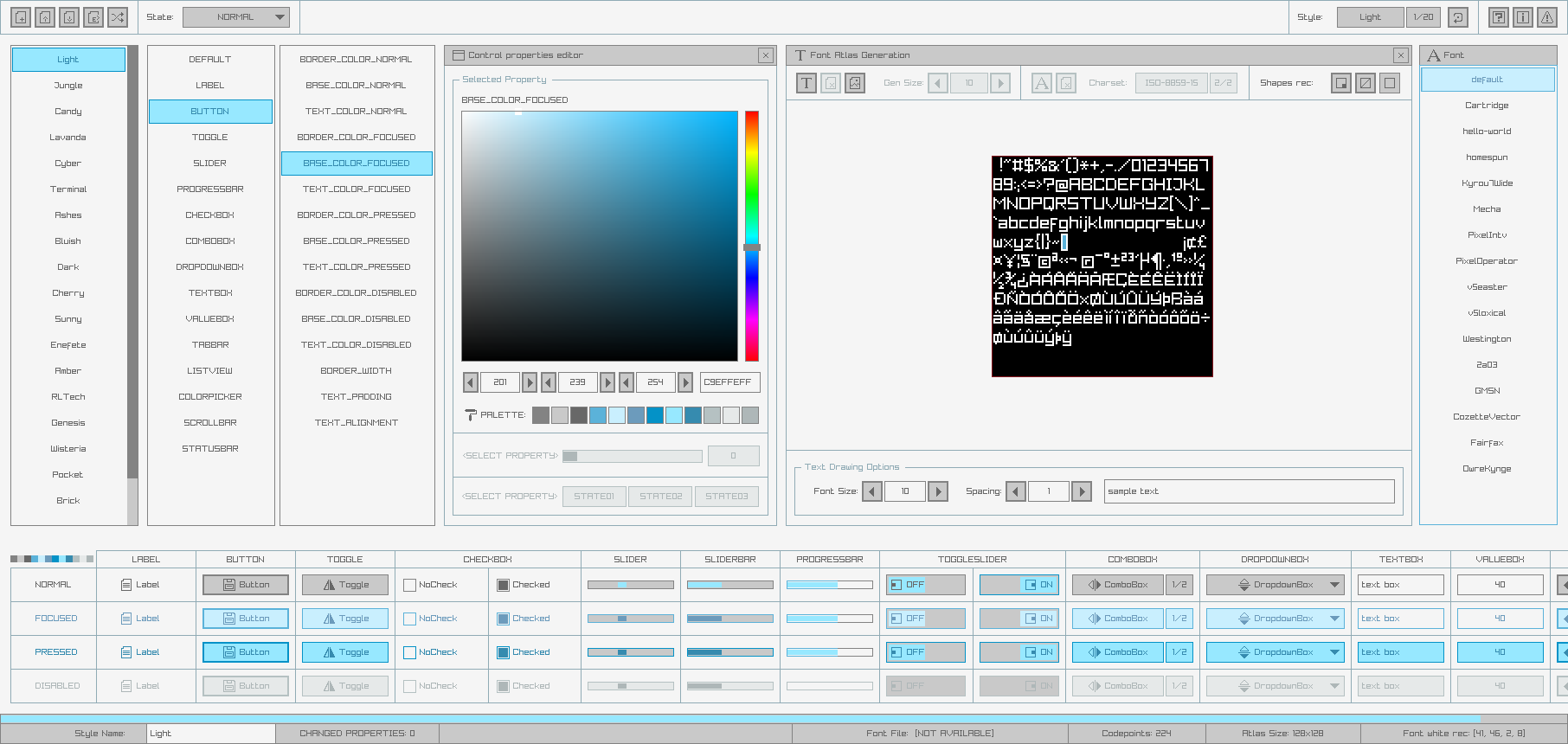The width and height of the screenshot is (1568, 744).
Task: Increase Gen Size with the right arrow
Action: pyautogui.click(x=1000, y=83)
